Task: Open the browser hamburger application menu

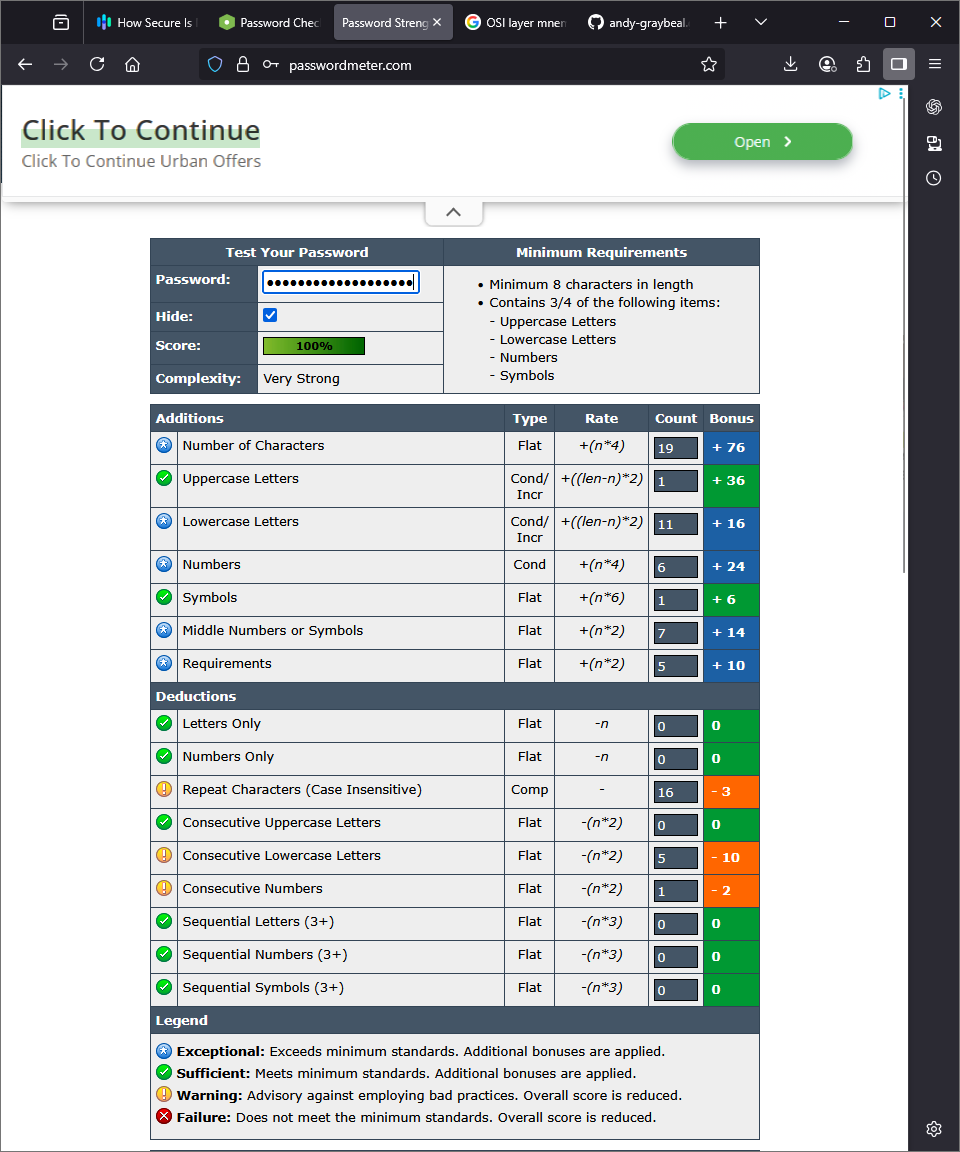Action: (935, 64)
